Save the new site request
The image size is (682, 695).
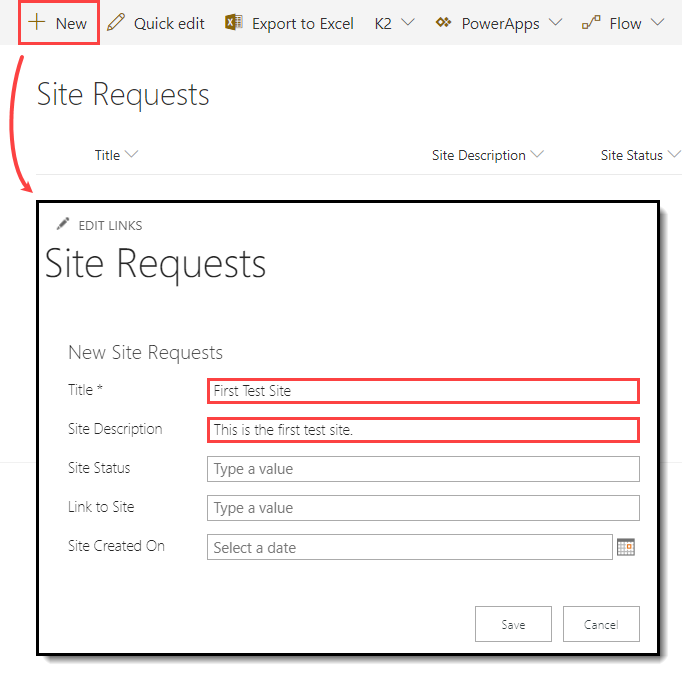tap(513, 624)
